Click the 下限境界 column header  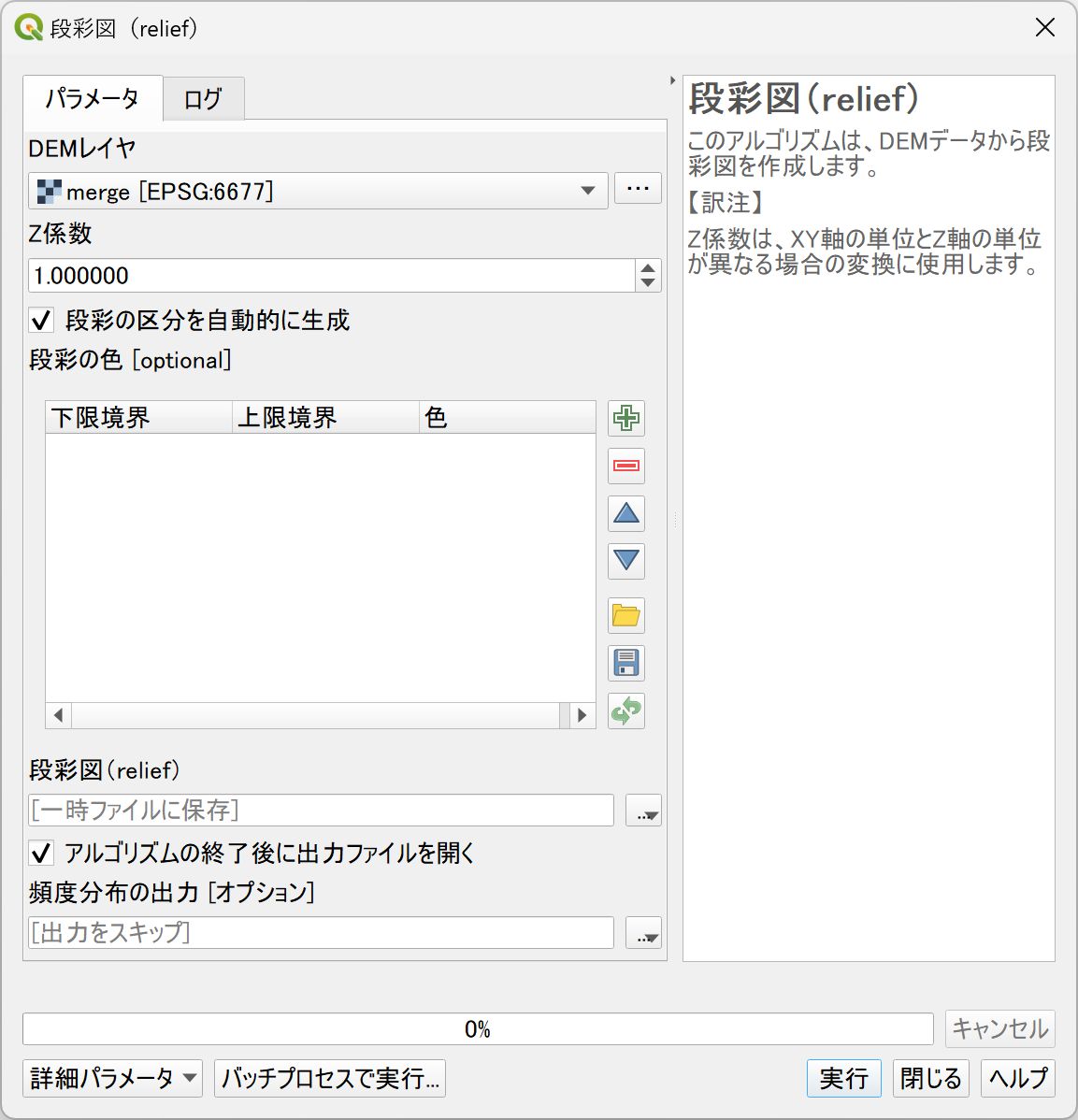coord(139,418)
